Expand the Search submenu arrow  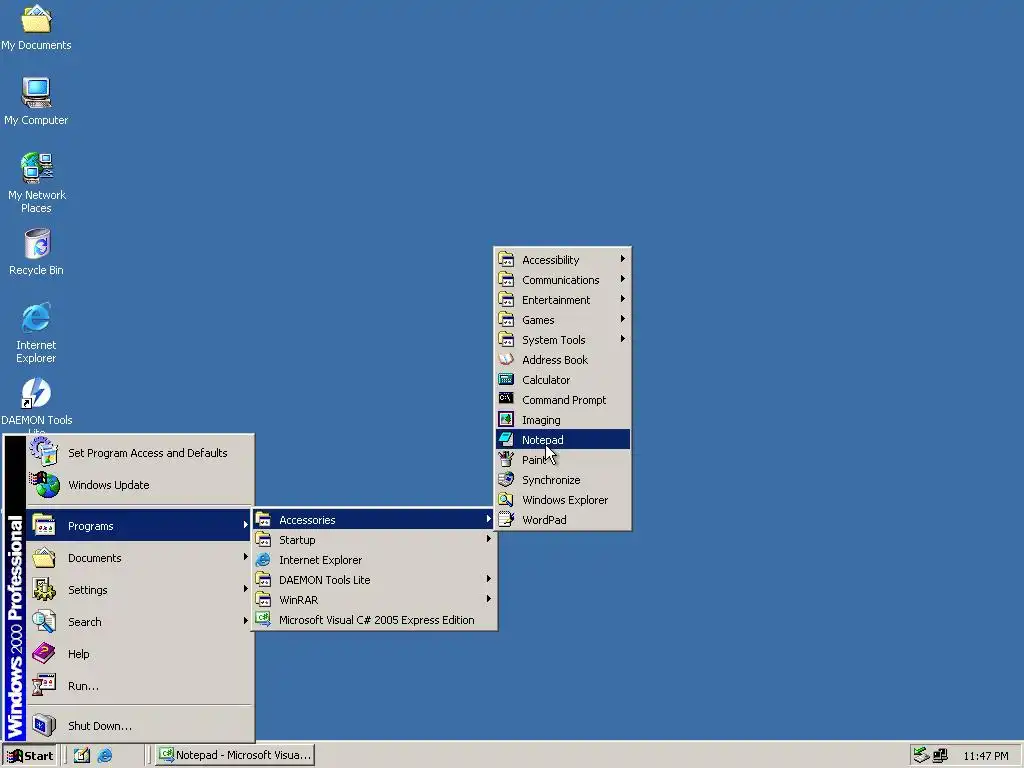245,620
